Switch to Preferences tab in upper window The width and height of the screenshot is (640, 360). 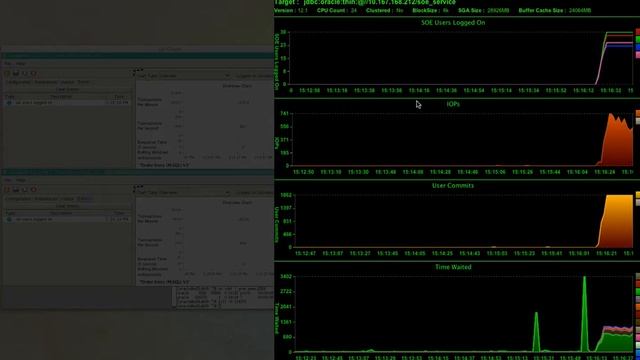[x=46, y=82]
